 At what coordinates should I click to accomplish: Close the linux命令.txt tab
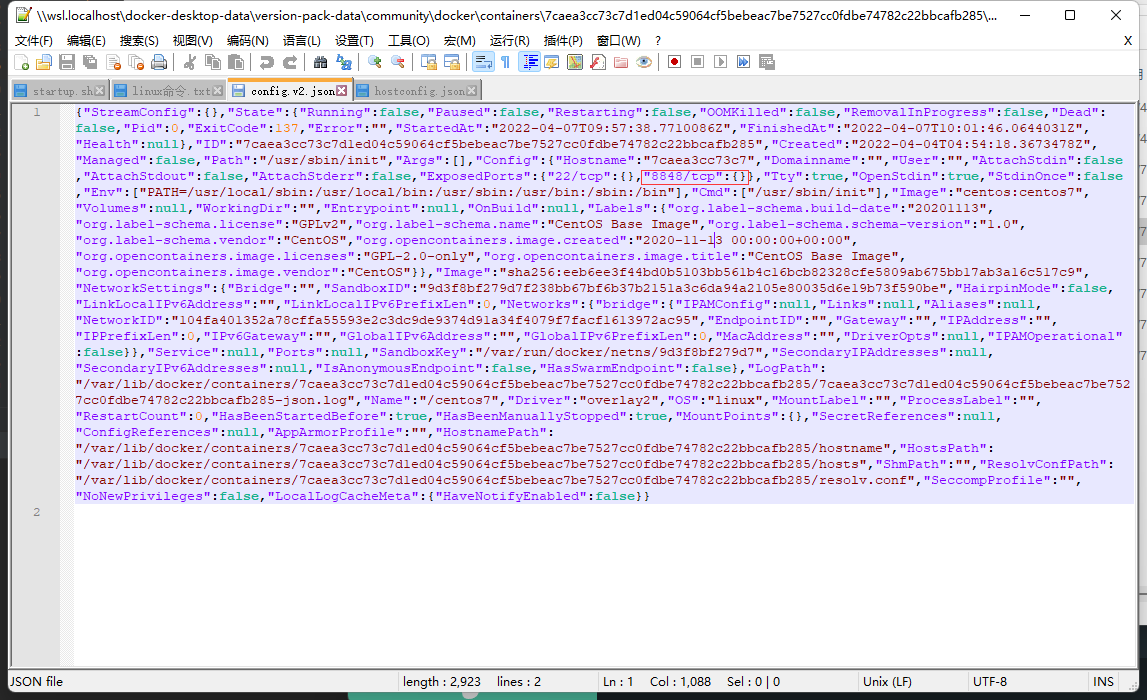[217, 91]
